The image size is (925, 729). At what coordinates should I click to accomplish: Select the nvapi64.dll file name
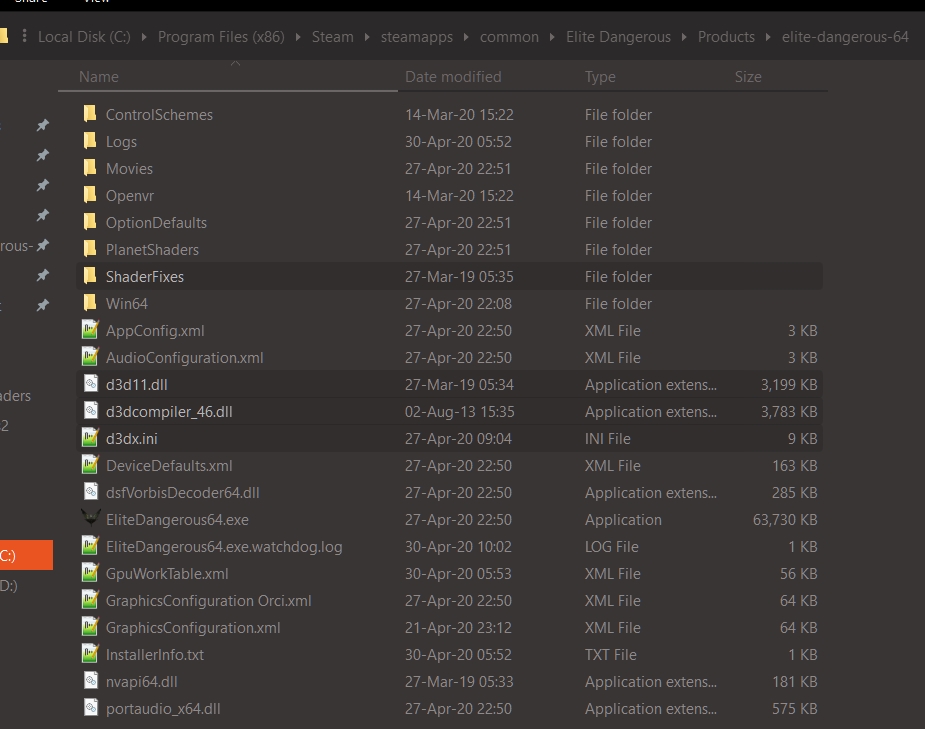tap(142, 682)
